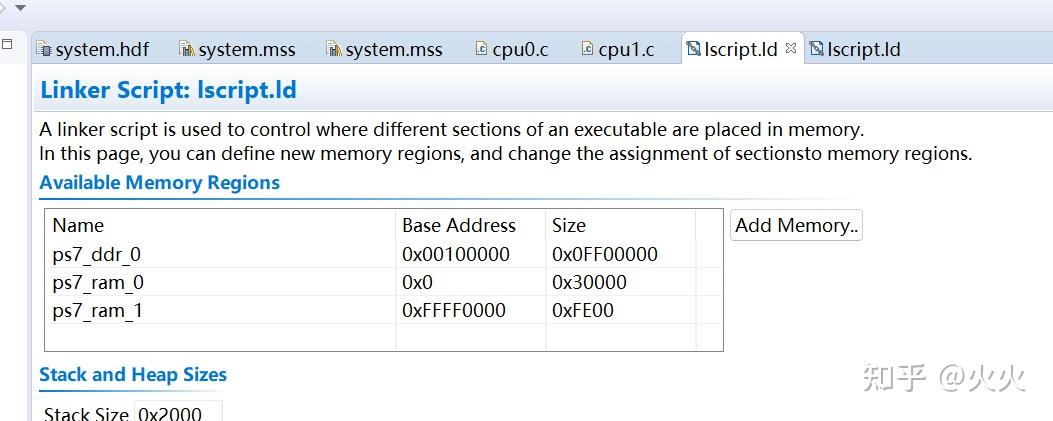Switch to the system.hdf tab
The image size is (1053, 421).
pos(93,50)
